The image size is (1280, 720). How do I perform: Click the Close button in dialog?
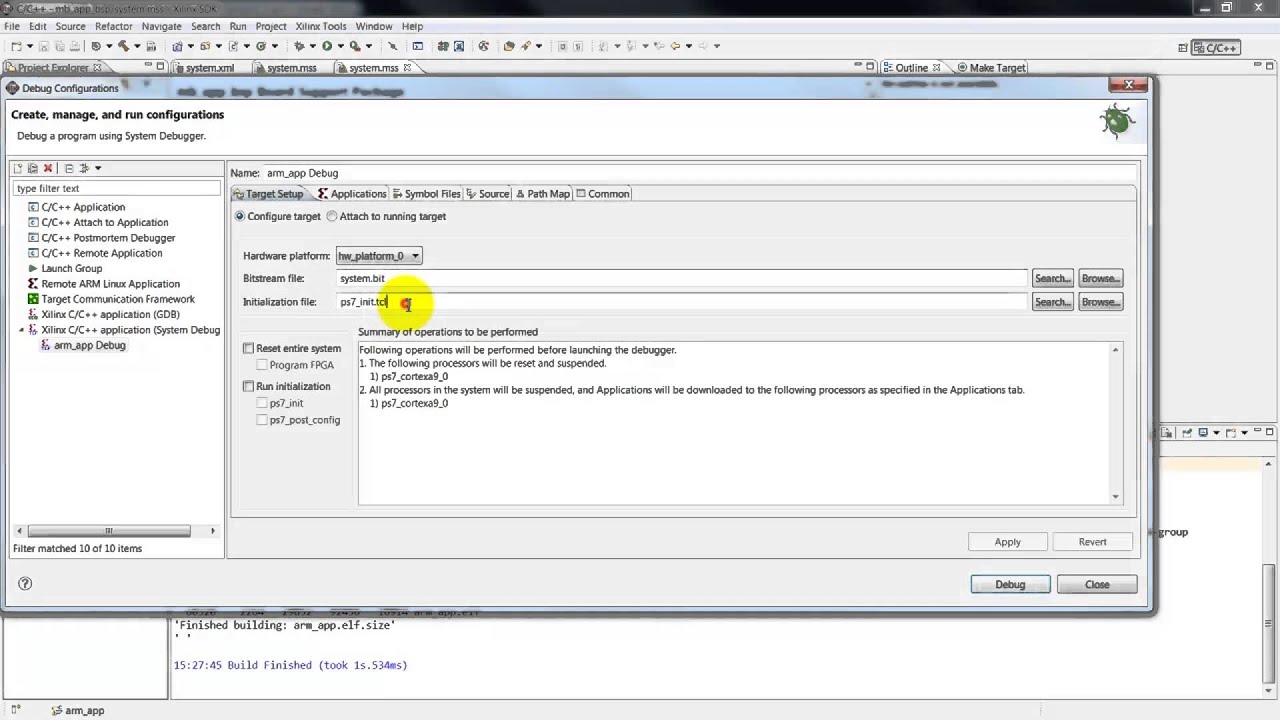pos(1097,585)
